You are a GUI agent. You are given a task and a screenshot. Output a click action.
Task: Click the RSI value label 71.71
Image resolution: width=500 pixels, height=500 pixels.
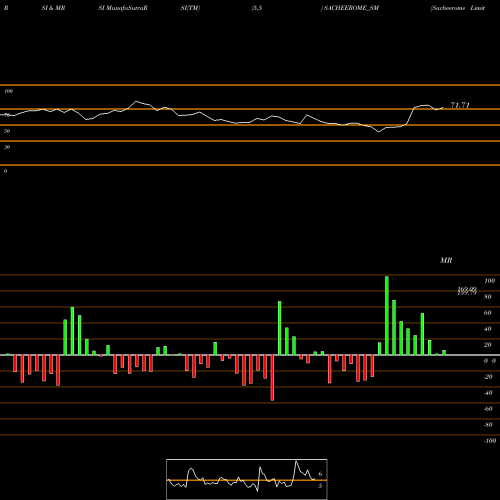pyautogui.click(x=460, y=105)
